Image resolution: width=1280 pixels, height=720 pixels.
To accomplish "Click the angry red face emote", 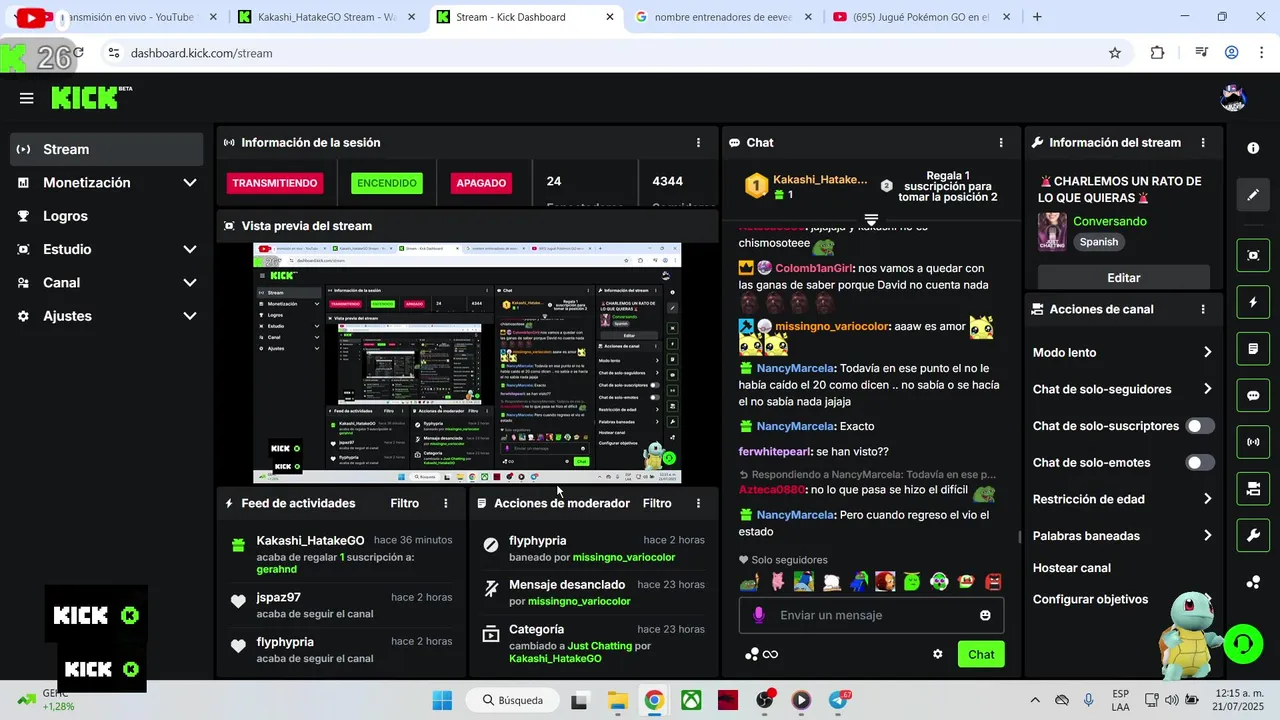I will click(x=993, y=581).
